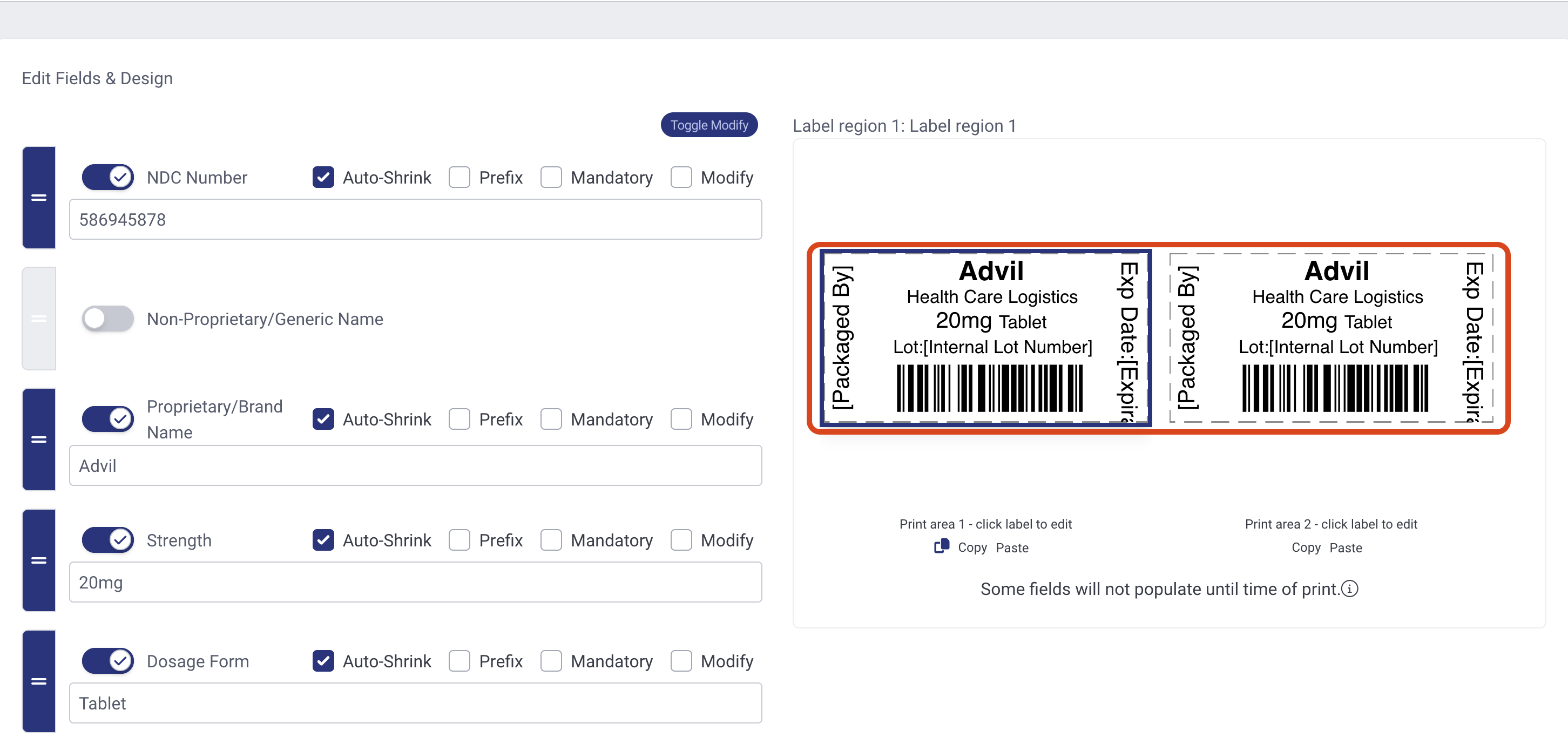This screenshot has height=744, width=1568.
Task: Check Modify for NDC Number
Action: 681,177
